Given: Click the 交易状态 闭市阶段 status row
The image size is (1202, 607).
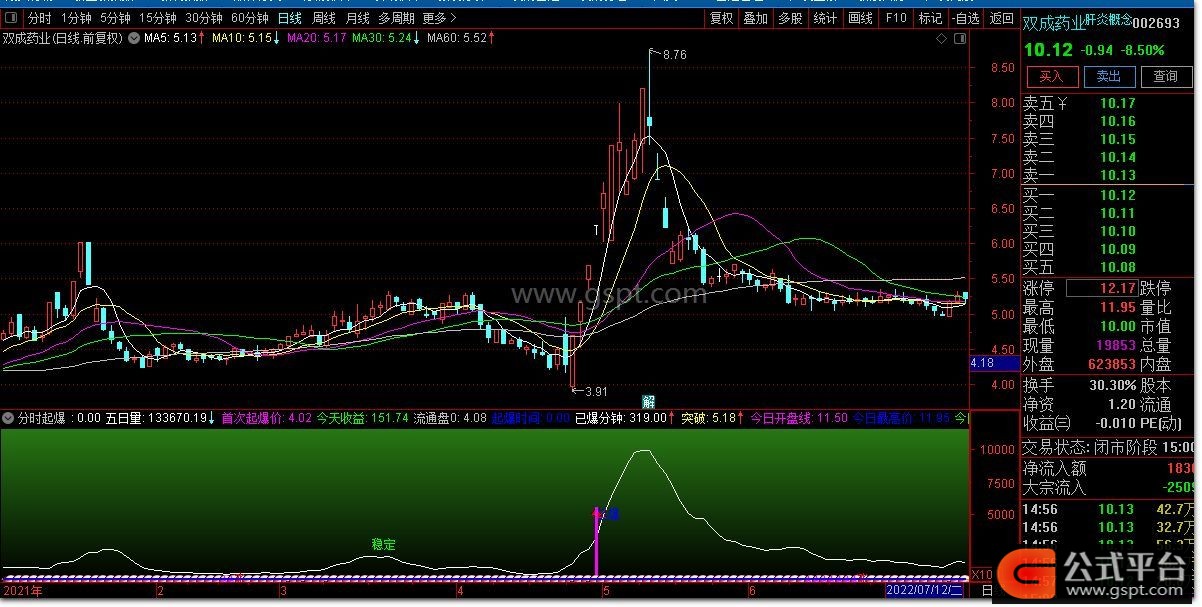Looking at the screenshot, I should pyautogui.click(x=1110, y=447).
